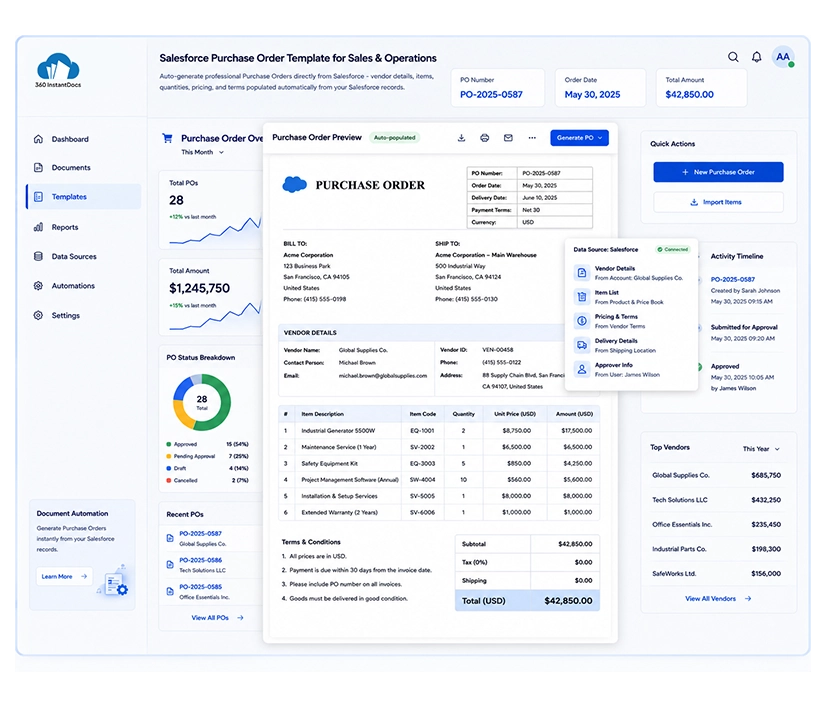Click the Pending Approval yellow legend dot
This screenshot has height=707, width=826.
tap(169, 456)
